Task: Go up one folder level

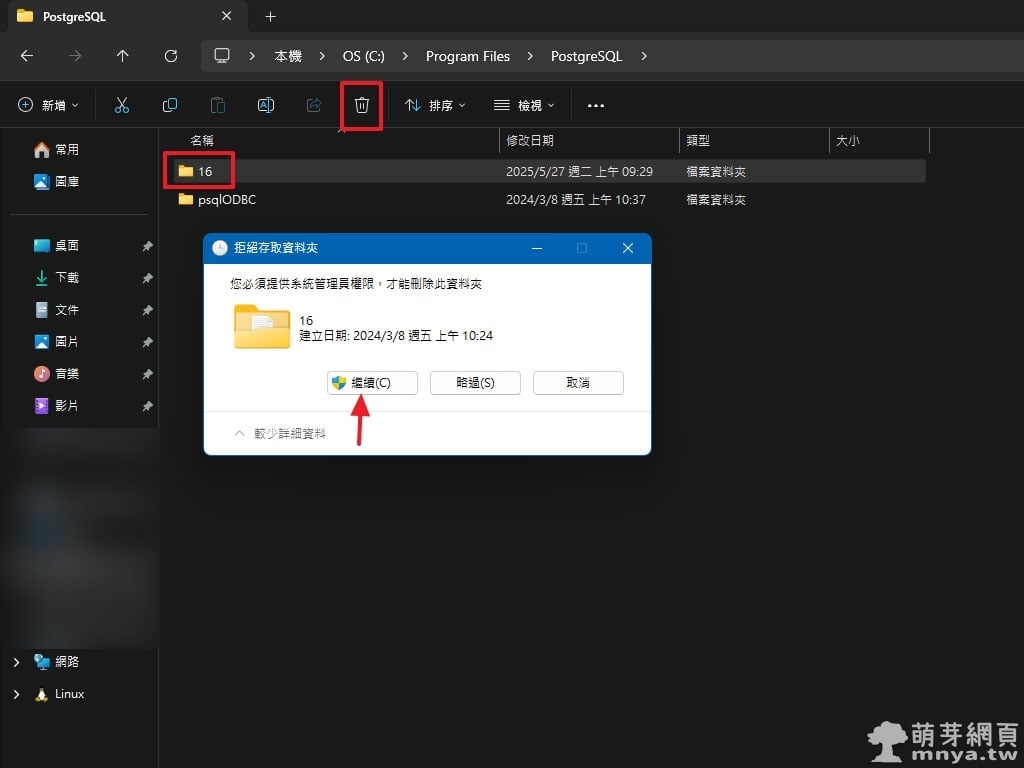Action: [x=123, y=56]
